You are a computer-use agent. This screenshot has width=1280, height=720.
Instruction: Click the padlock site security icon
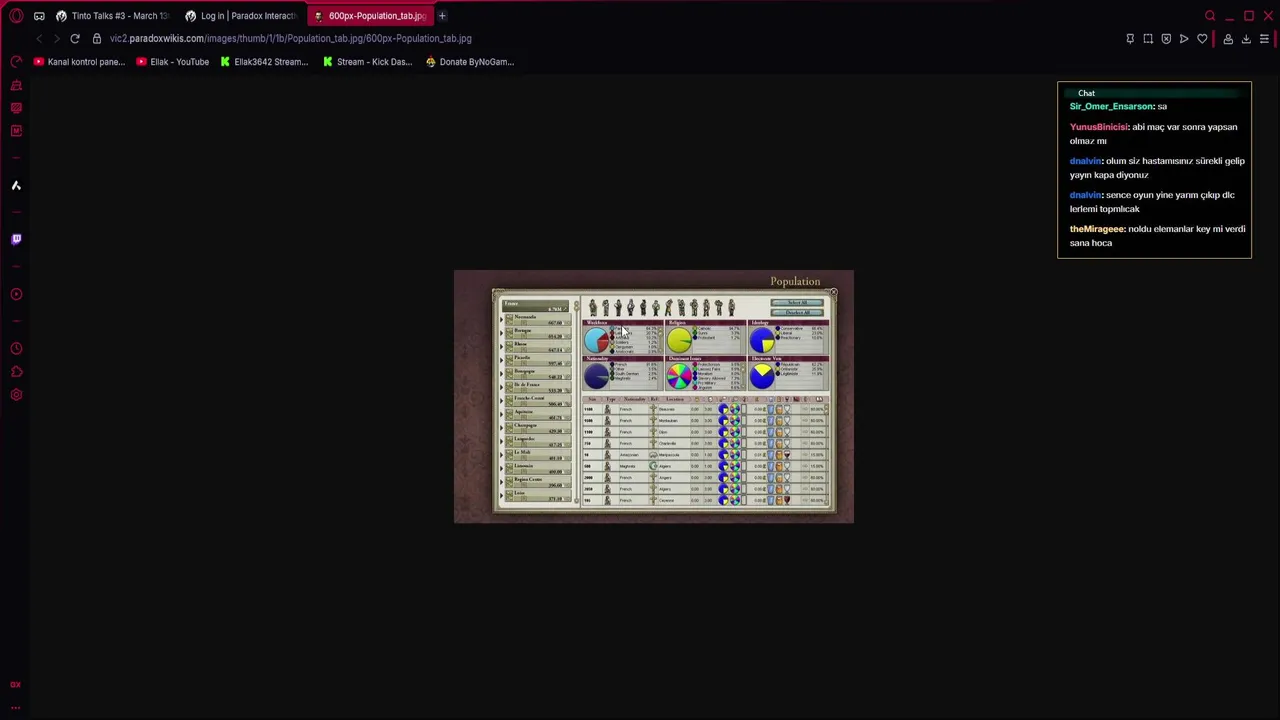[x=97, y=39]
